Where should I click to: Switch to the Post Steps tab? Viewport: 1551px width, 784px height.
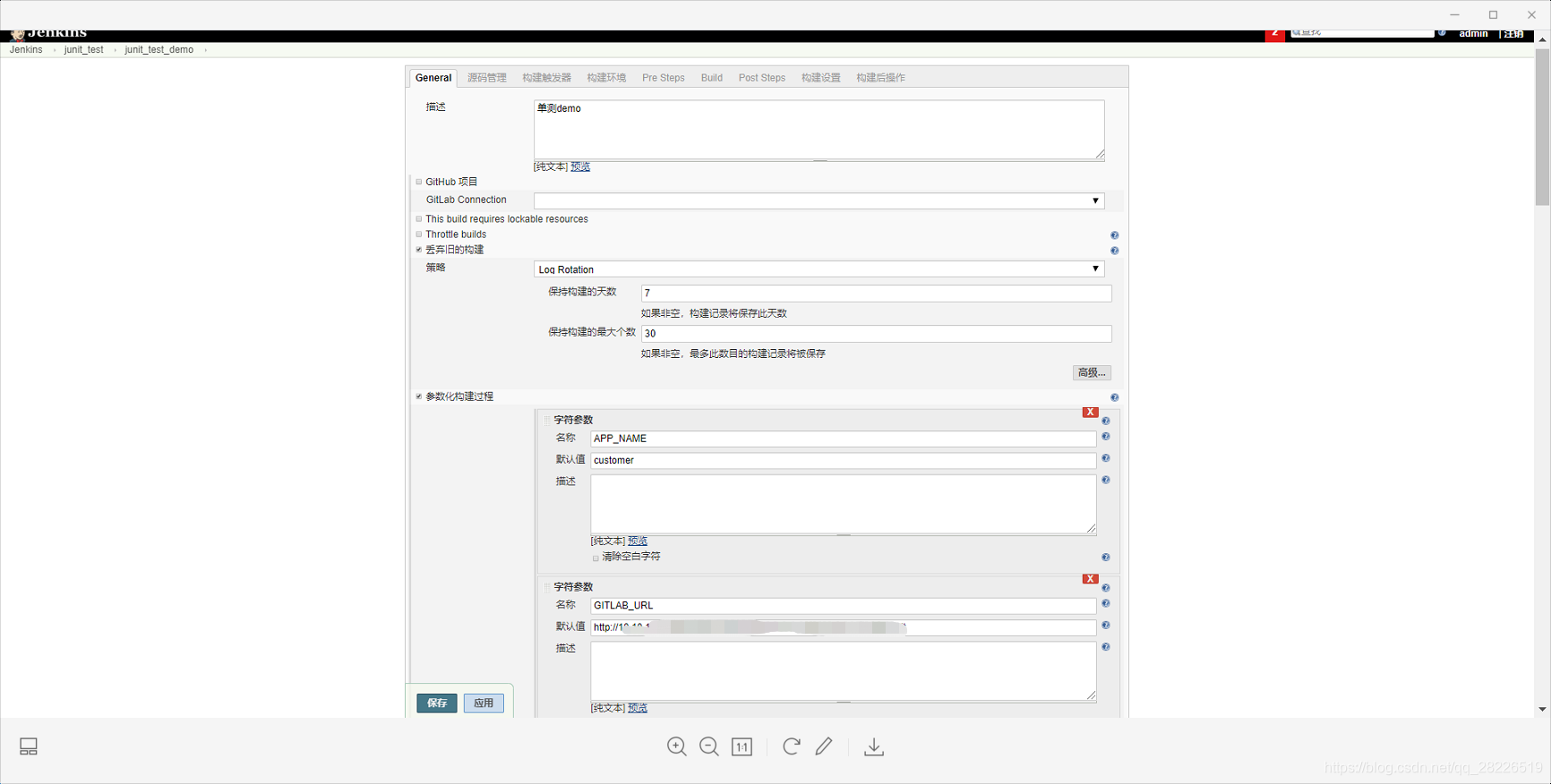pos(762,78)
